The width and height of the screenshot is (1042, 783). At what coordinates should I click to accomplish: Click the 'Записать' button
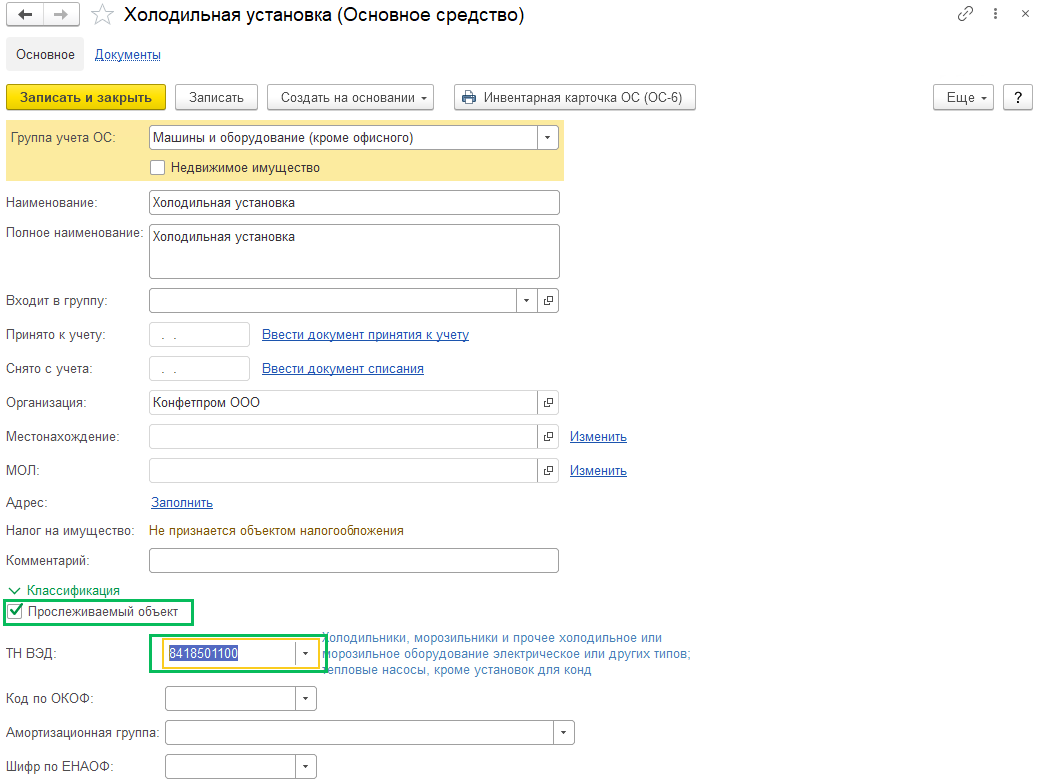tap(216, 97)
